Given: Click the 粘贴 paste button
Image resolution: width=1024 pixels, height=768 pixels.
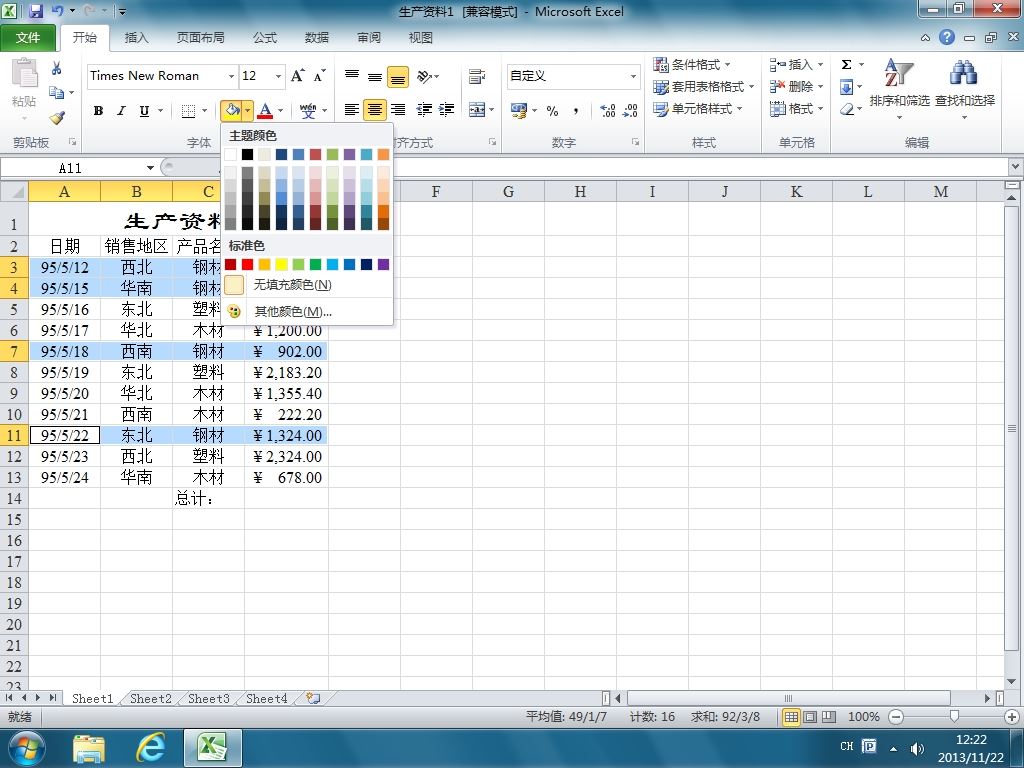Looking at the screenshot, I should tap(24, 89).
